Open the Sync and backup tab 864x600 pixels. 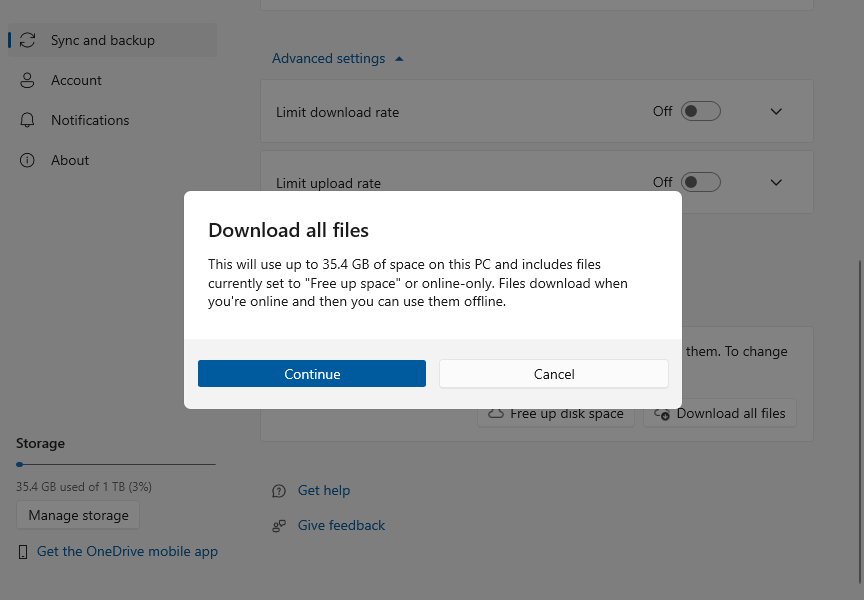(112, 40)
